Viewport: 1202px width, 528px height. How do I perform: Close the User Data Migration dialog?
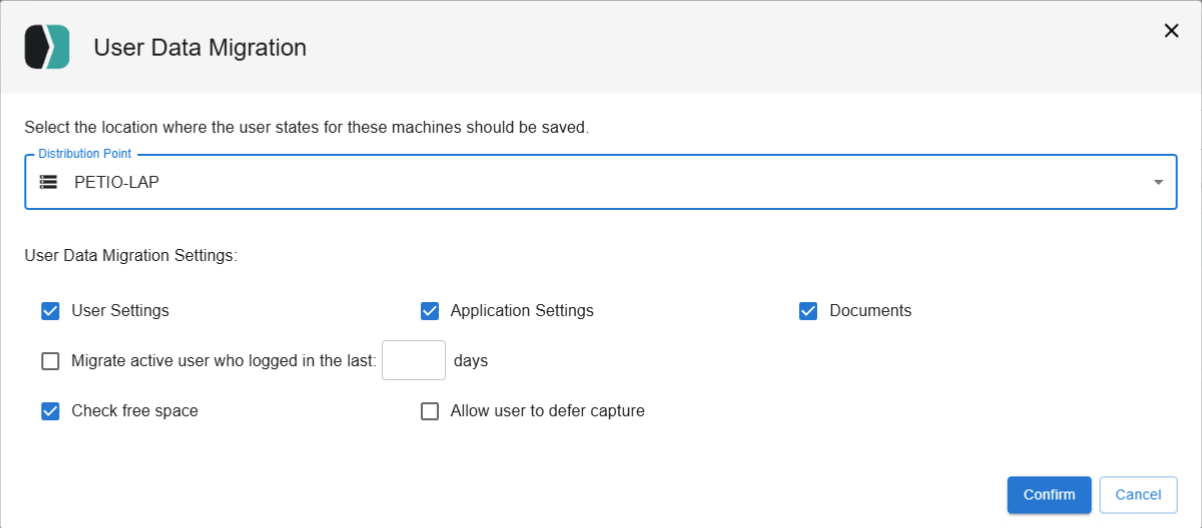coord(1171,31)
